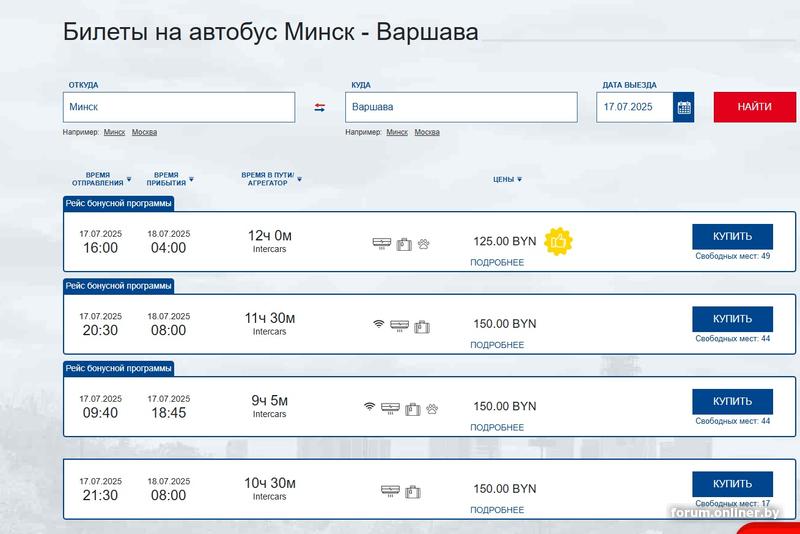Click yellow thumbs-up badge next to 125.00 BYN

click(x=558, y=241)
